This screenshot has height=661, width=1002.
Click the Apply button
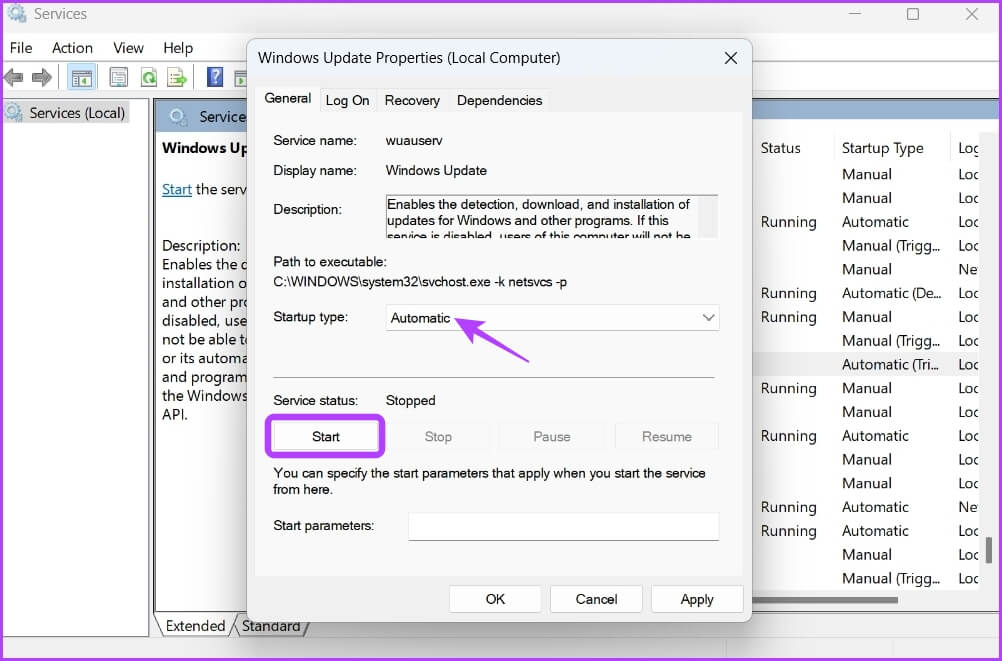coord(697,599)
